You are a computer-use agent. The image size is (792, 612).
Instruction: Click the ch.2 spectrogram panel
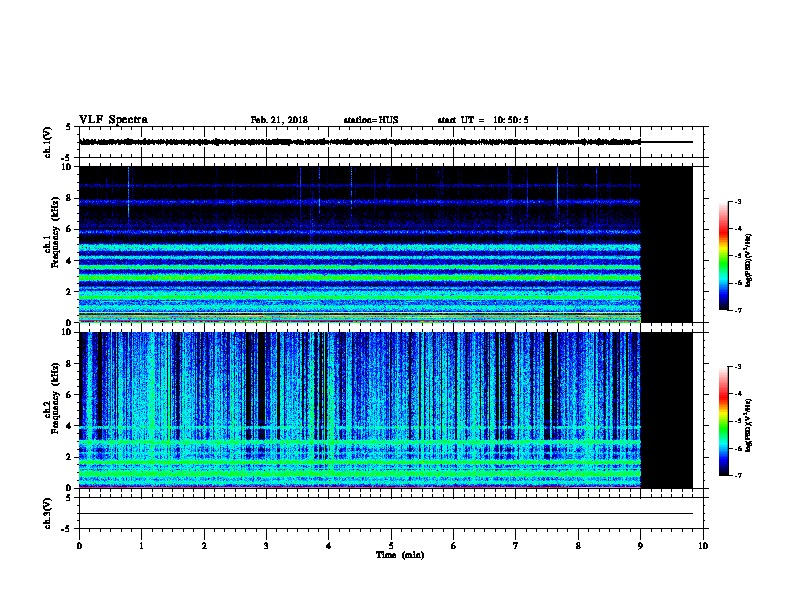point(385,410)
